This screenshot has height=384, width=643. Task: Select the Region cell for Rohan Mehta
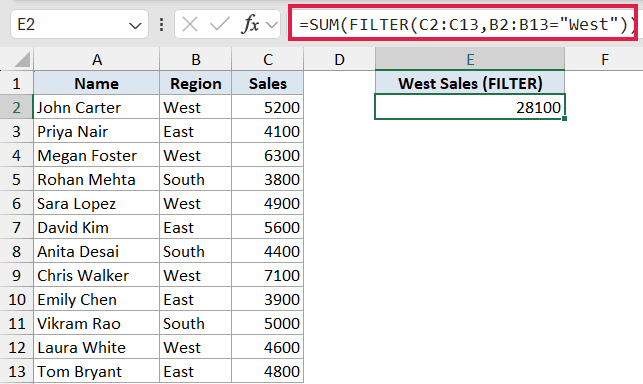tap(196, 179)
